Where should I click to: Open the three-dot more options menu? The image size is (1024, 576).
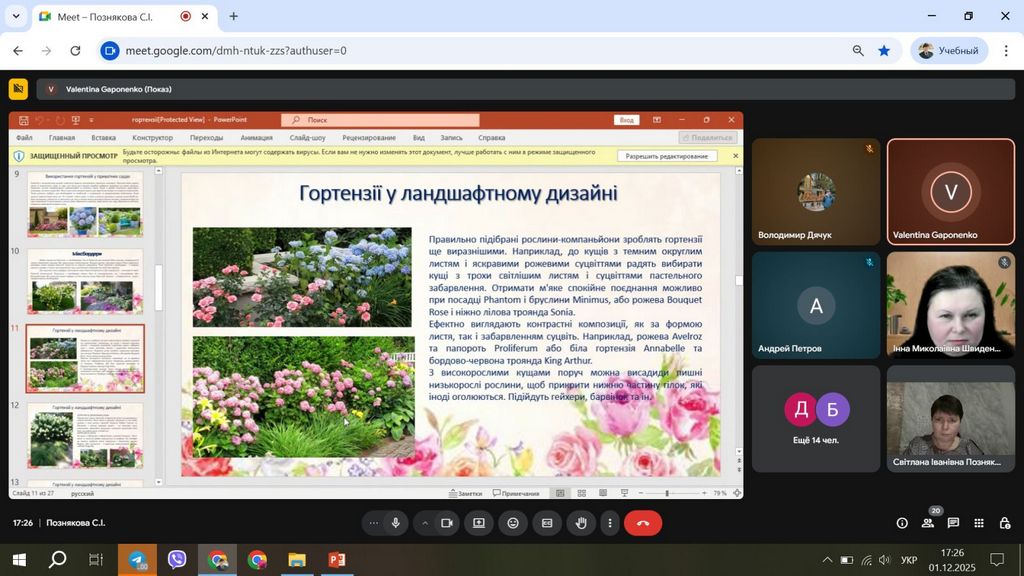tap(609, 523)
